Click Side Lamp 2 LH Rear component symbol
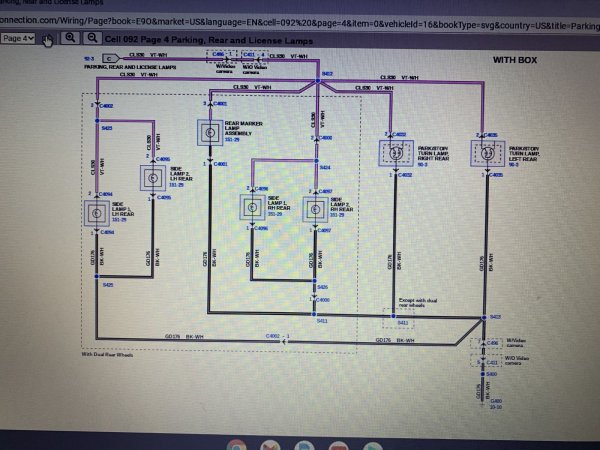Image resolution: width=600 pixels, height=450 pixels. (x=153, y=178)
